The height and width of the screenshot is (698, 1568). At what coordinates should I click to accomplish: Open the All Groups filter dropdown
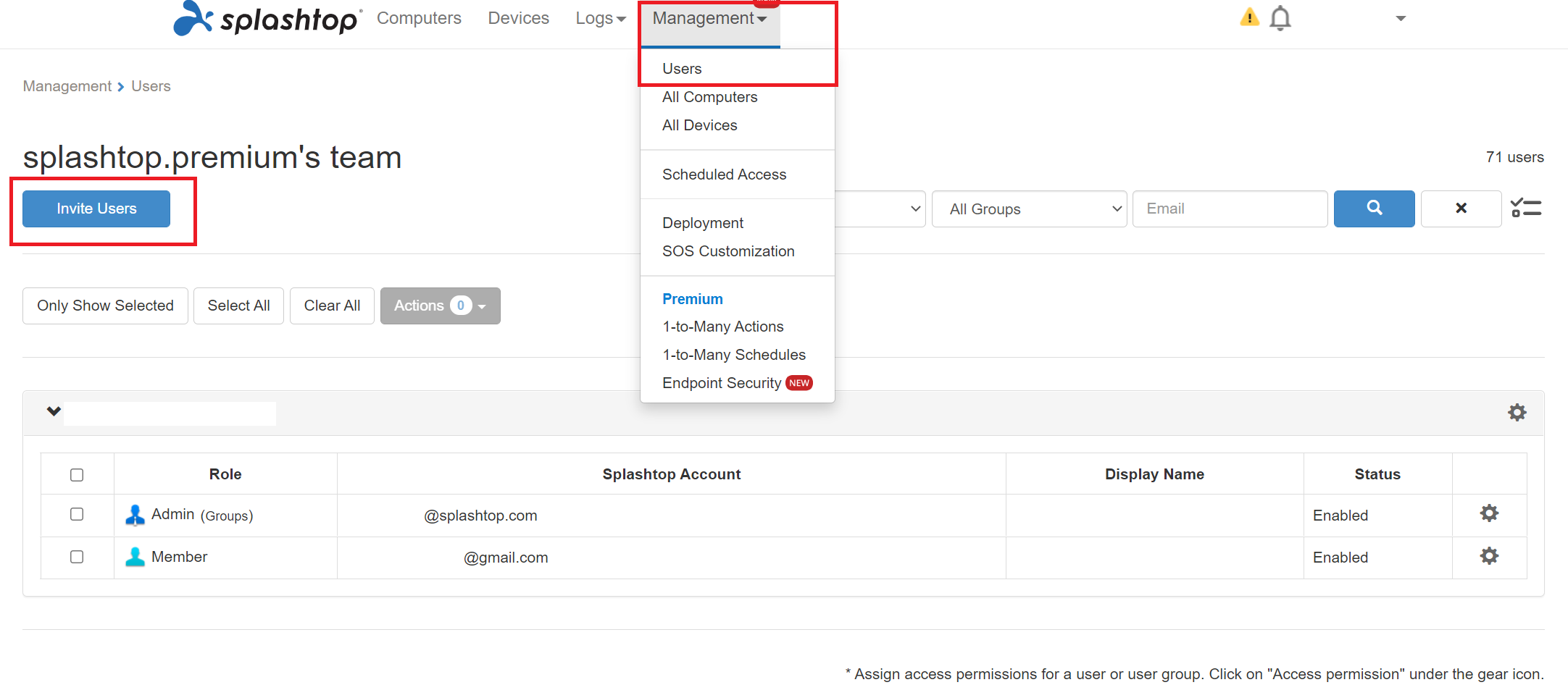(x=1029, y=209)
